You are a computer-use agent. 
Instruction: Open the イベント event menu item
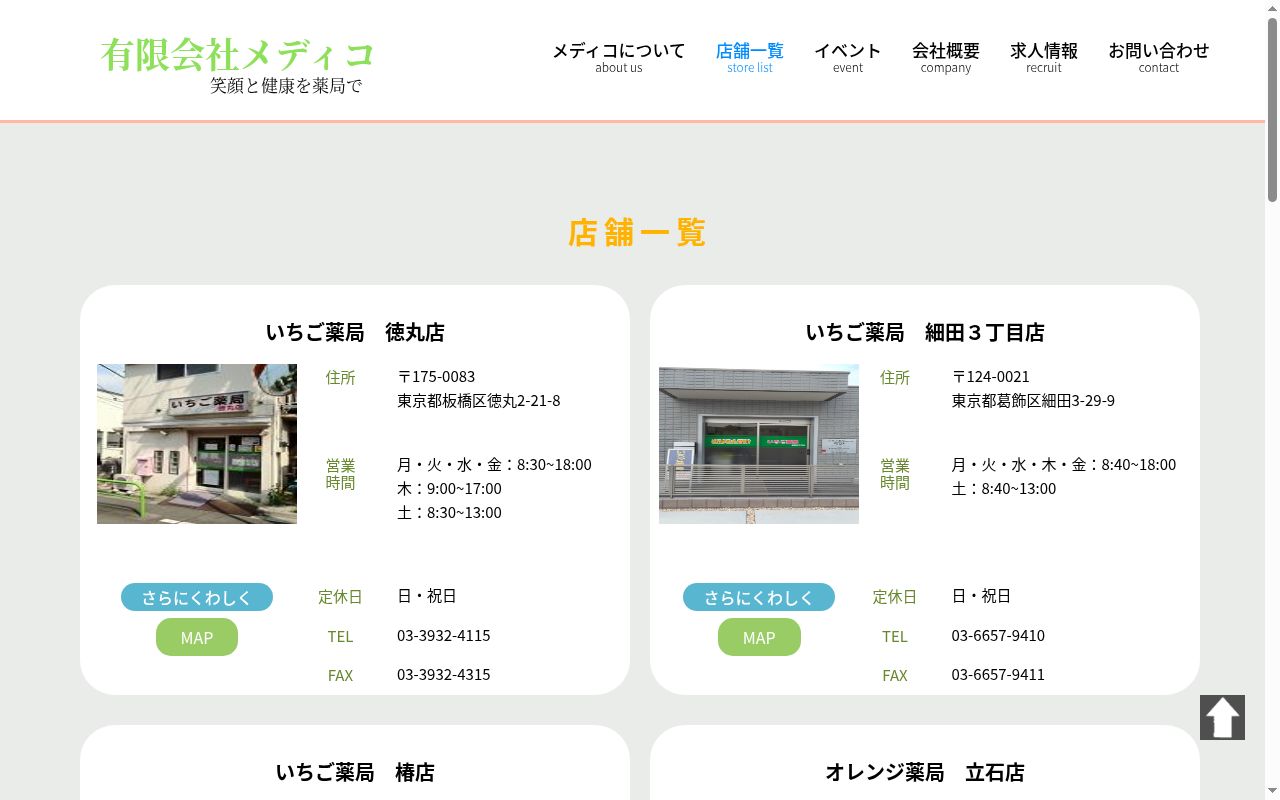[847, 57]
